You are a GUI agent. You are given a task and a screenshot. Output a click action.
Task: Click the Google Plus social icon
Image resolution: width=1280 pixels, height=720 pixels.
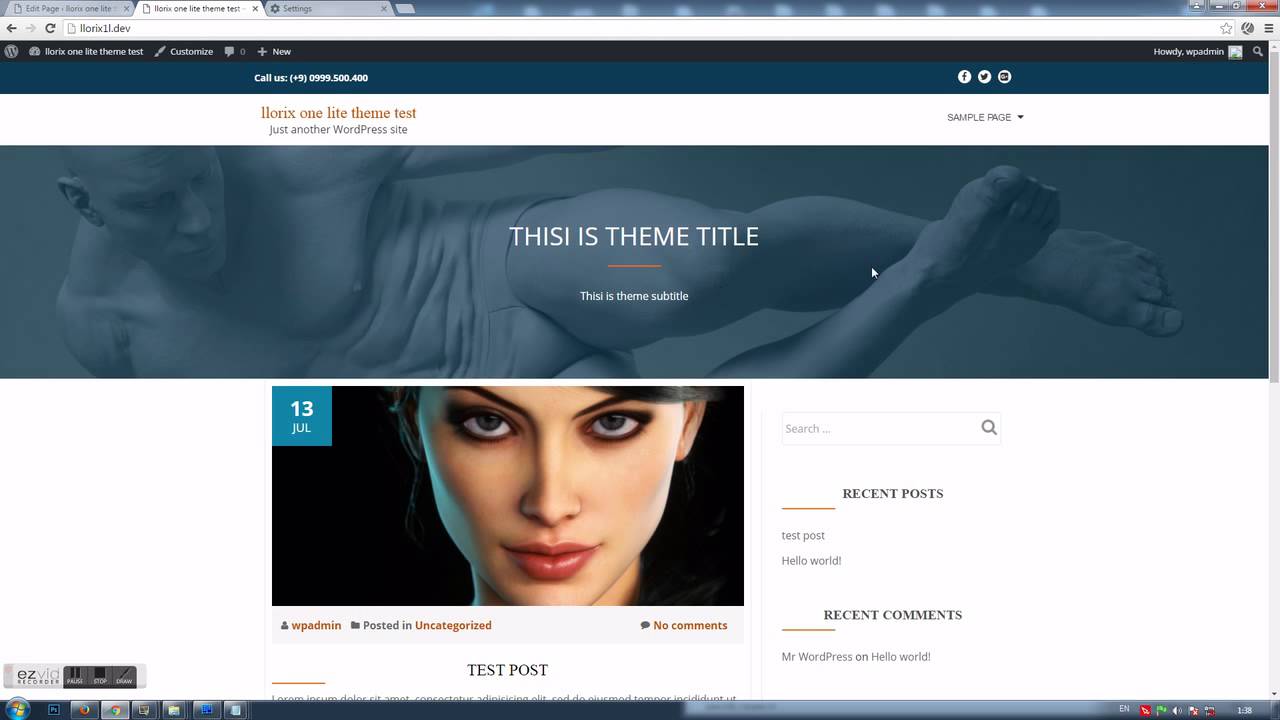point(1004,77)
